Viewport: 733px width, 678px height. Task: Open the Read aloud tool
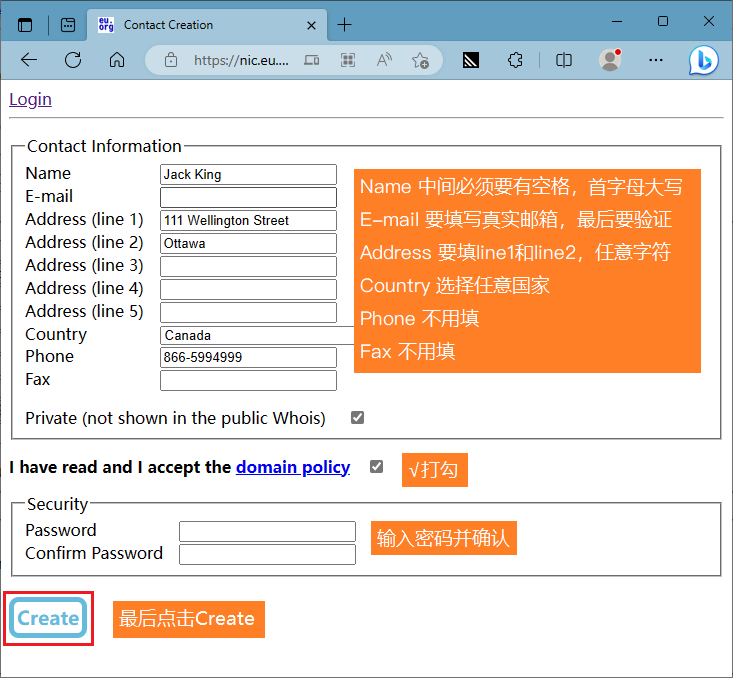coord(384,60)
